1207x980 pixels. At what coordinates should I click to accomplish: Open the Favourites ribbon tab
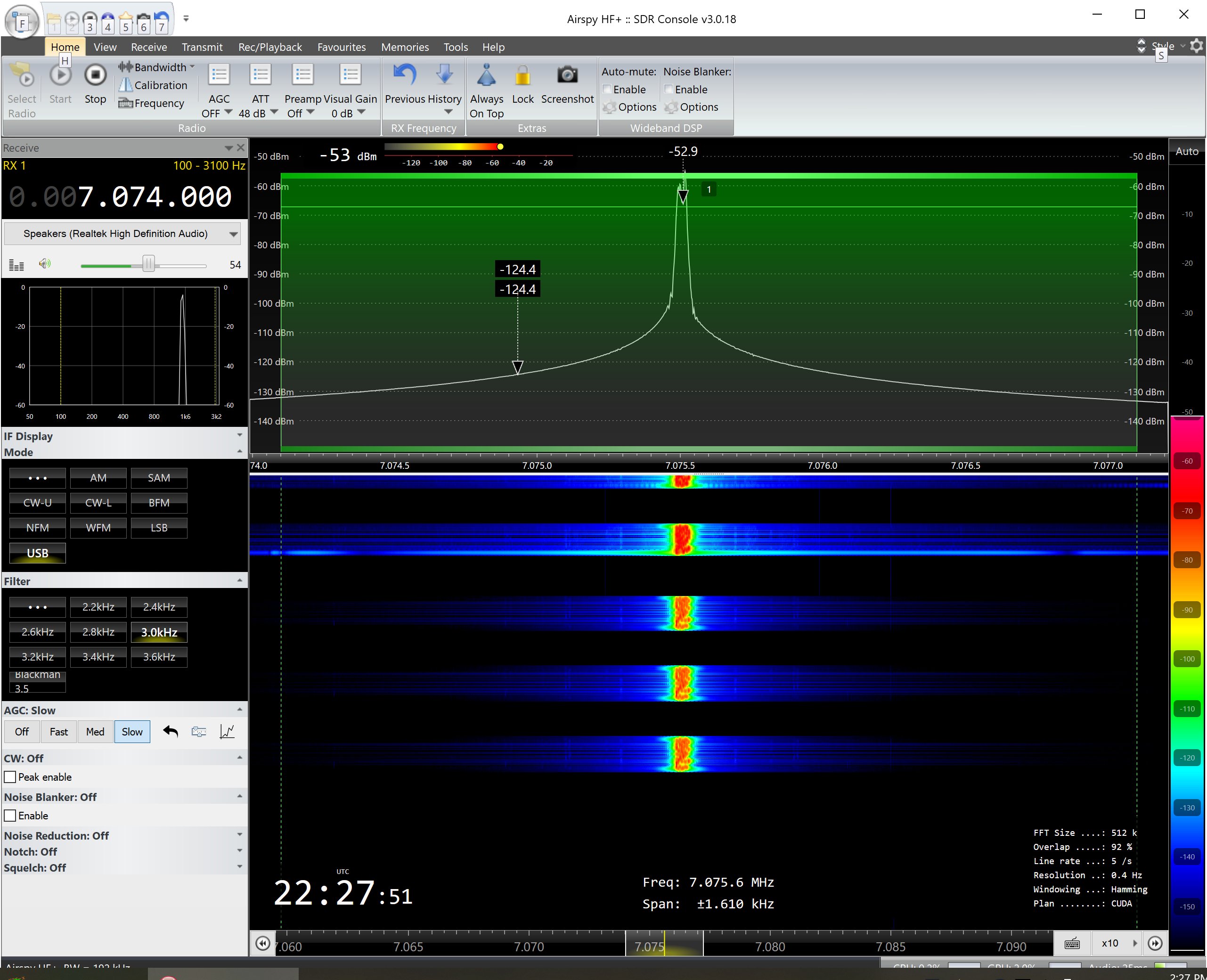tap(341, 47)
